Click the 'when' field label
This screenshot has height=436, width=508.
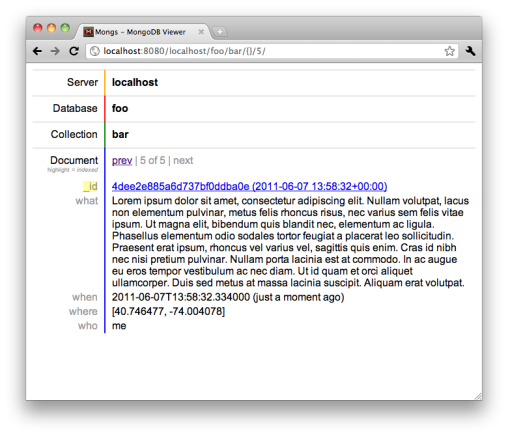pyautogui.click(x=85, y=297)
